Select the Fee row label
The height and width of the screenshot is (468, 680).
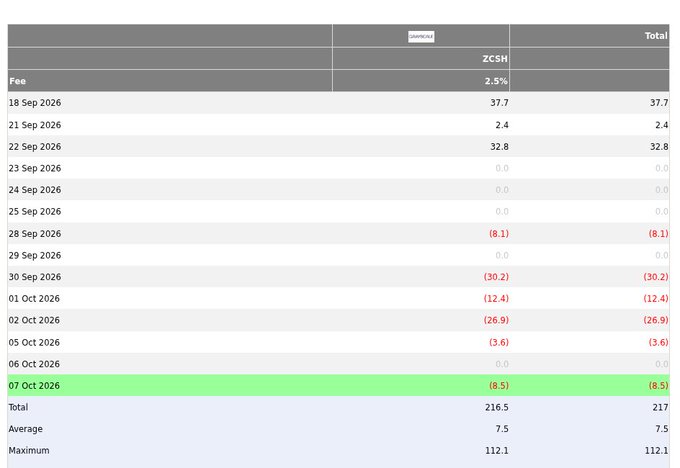tap(17, 81)
